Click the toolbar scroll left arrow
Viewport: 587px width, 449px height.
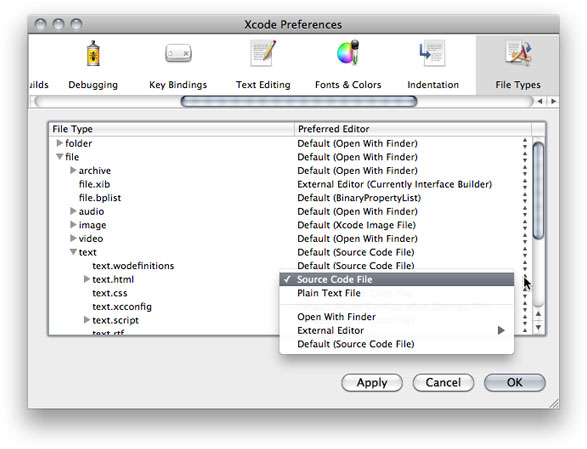pyautogui.click(x=540, y=101)
